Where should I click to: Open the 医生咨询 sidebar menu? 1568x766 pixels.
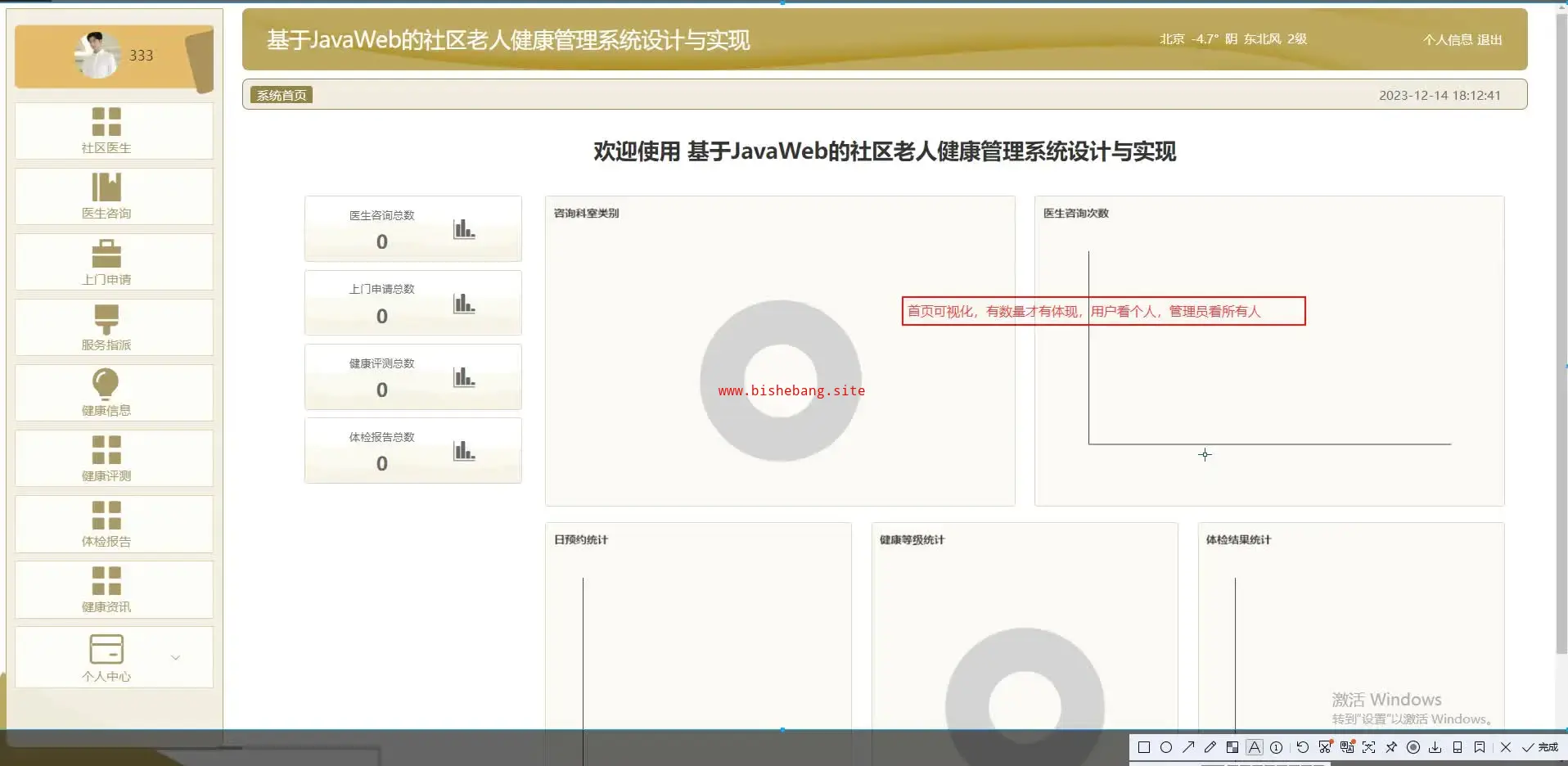(x=114, y=196)
